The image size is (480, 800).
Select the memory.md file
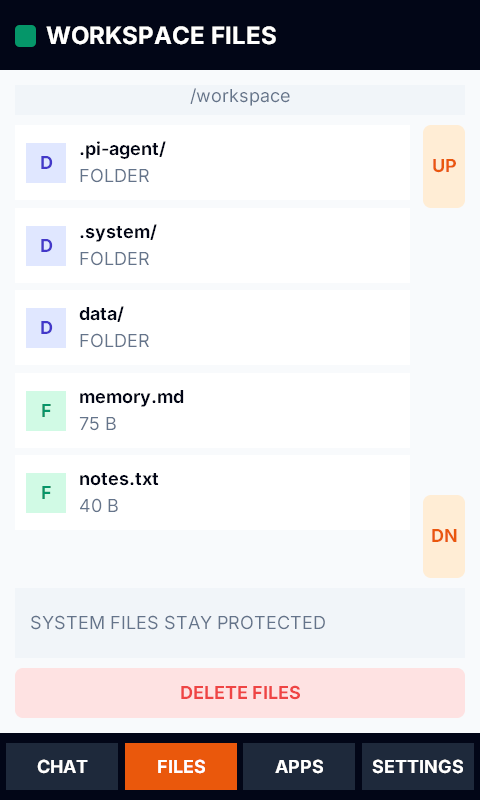click(212, 411)
